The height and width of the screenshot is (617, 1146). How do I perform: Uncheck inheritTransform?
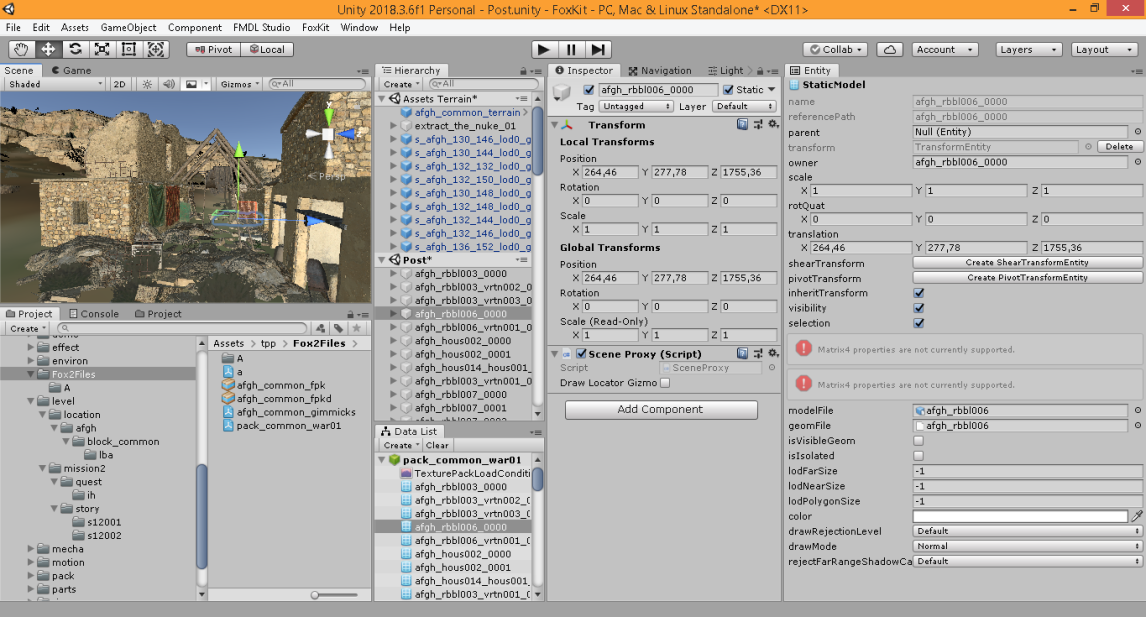click(919, 293)
